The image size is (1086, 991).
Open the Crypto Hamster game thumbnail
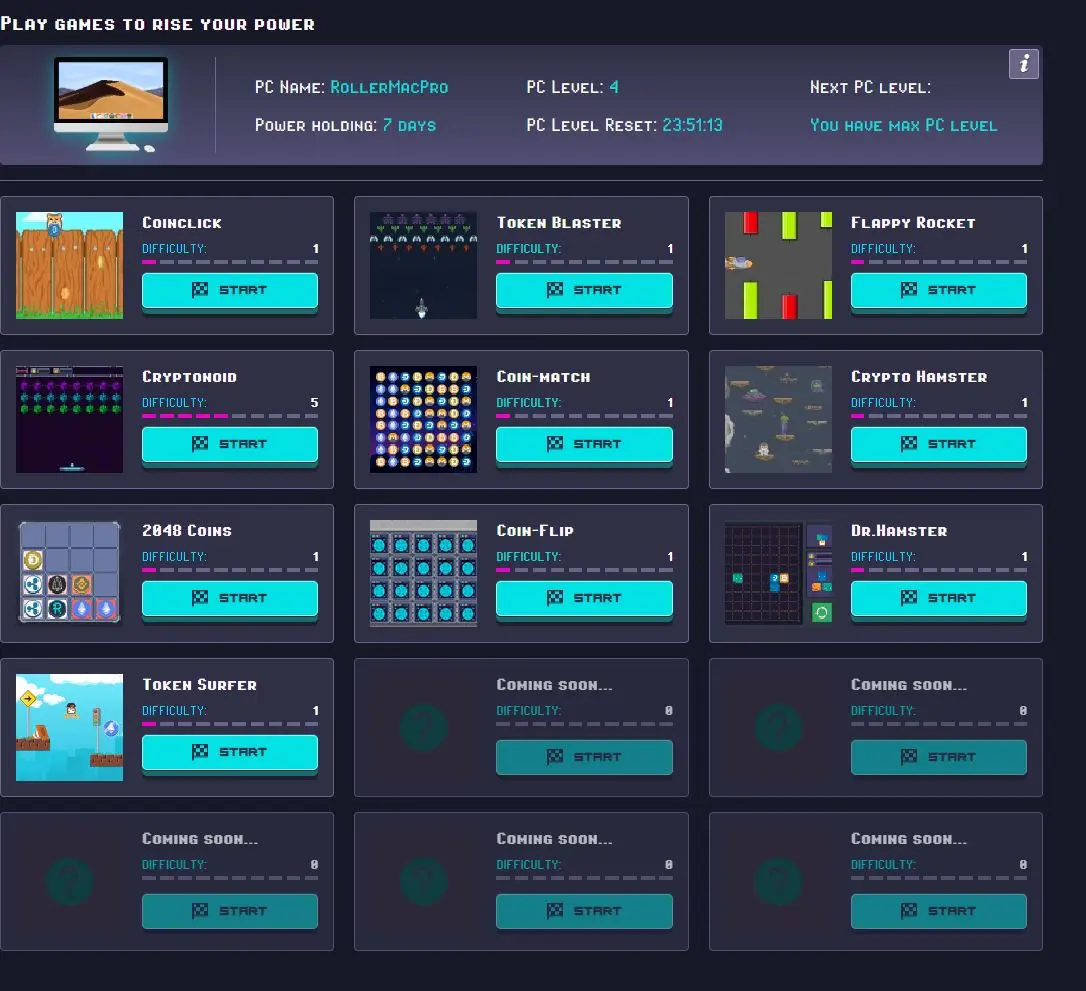778,419
